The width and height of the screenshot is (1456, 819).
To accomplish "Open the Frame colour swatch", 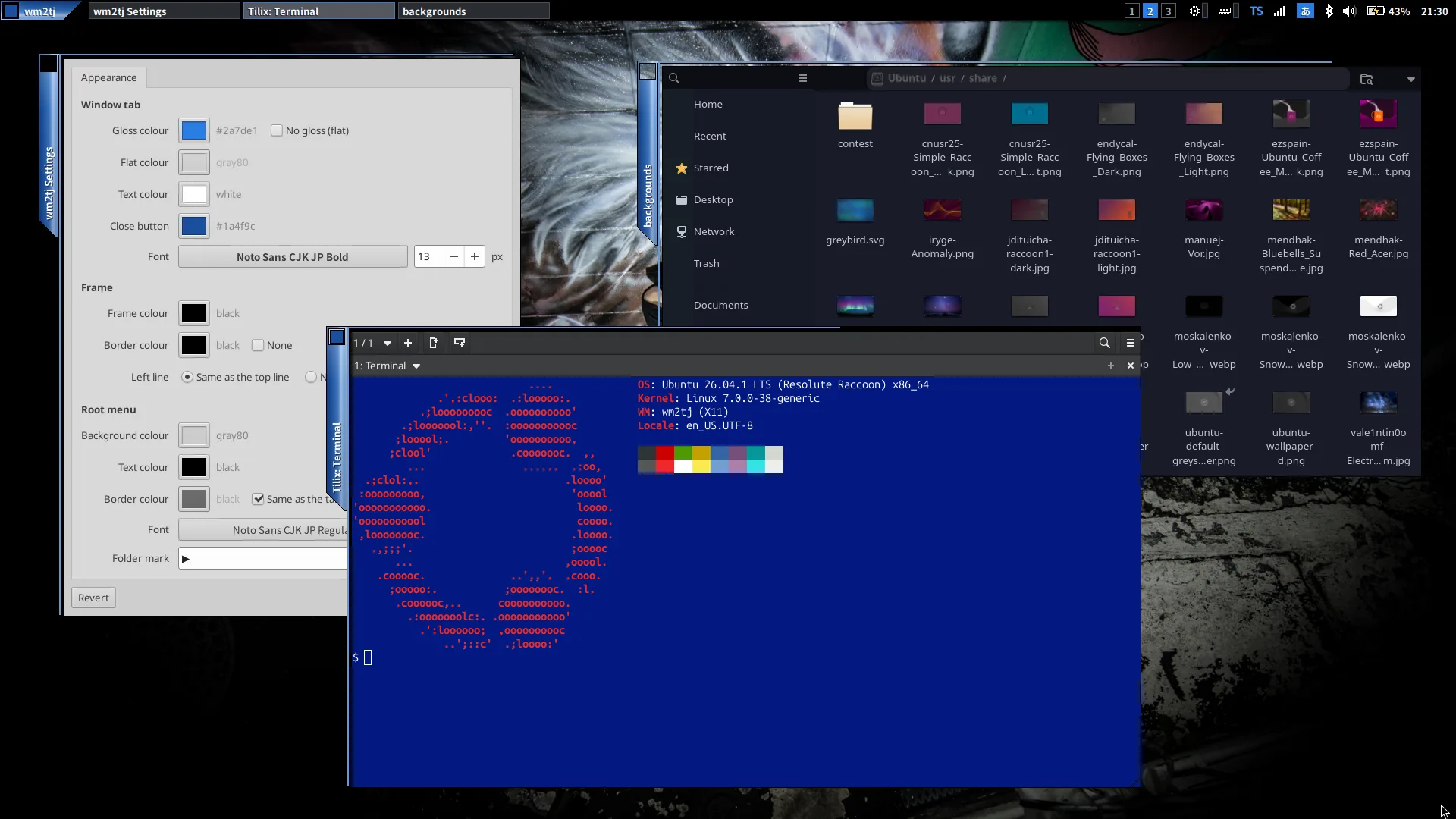I will click(x=194, y=313).
